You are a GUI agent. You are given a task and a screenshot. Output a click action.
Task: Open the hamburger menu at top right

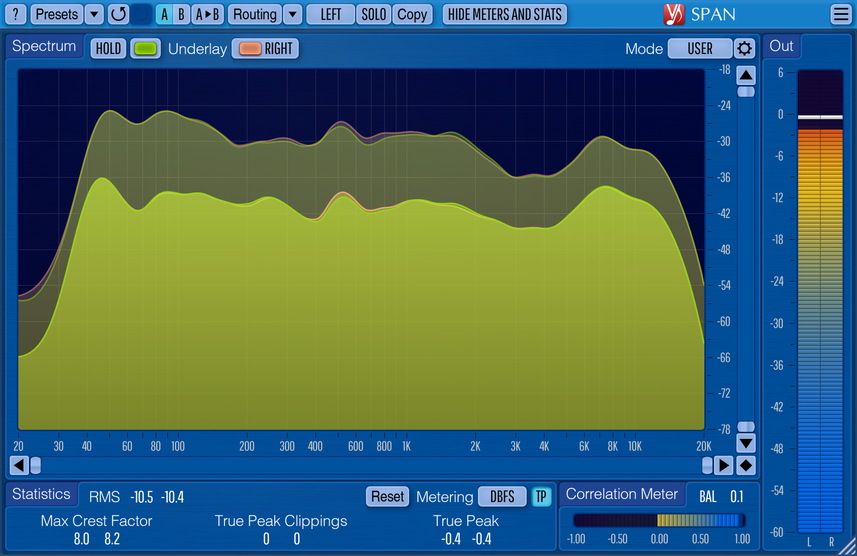click(840, 14)
